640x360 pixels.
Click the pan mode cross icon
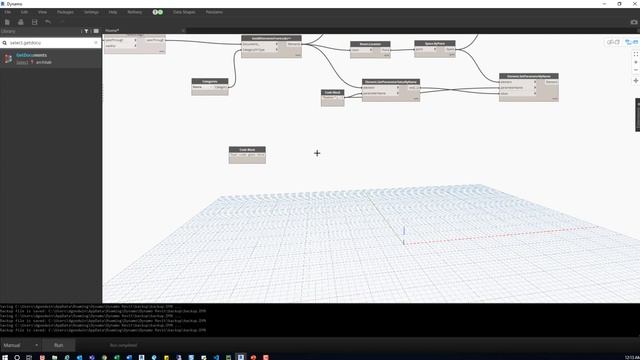click(636, 81)
